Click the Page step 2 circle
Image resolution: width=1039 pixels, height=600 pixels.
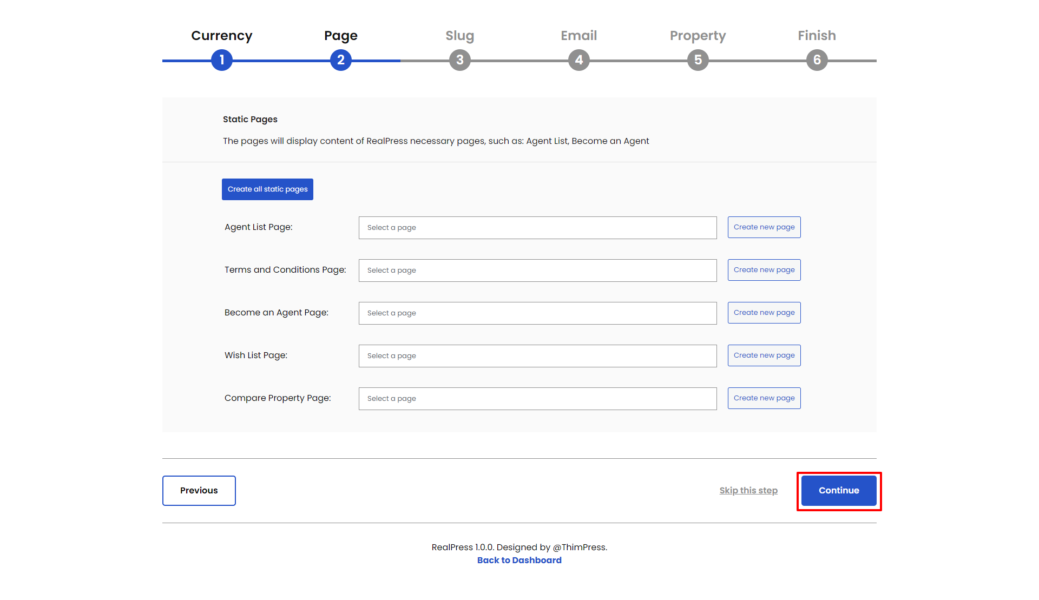(341, 60)
